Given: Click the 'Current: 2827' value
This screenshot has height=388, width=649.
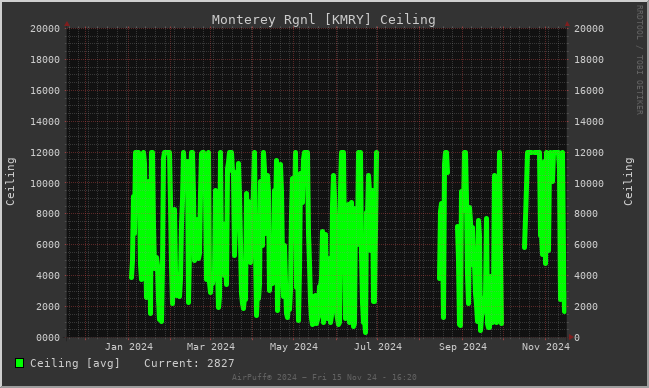Looking at the screenshot, I should pyautogui.click(x=189, y=363).
